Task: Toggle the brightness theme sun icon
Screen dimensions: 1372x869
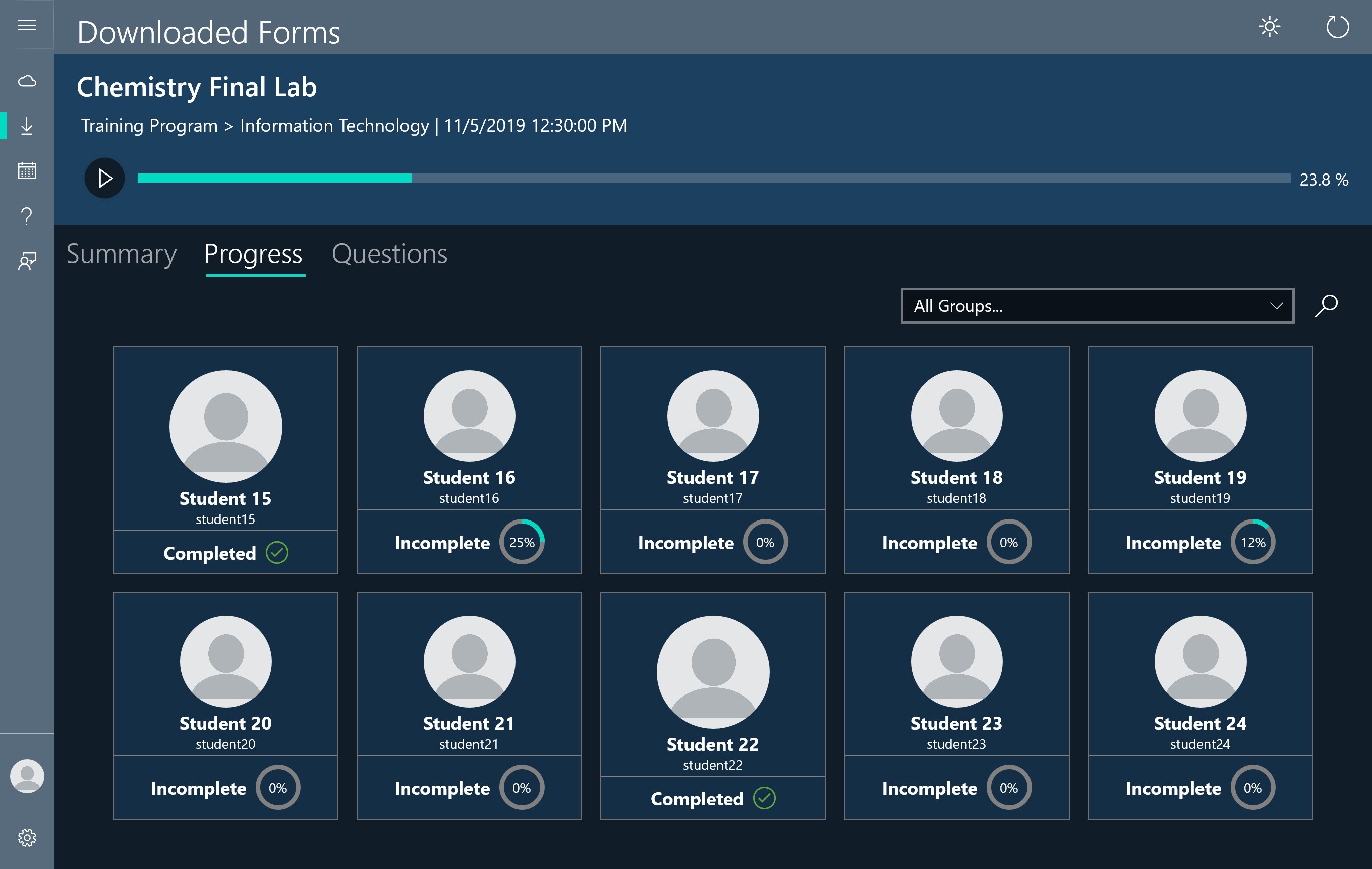Action: click(1269, 27)
